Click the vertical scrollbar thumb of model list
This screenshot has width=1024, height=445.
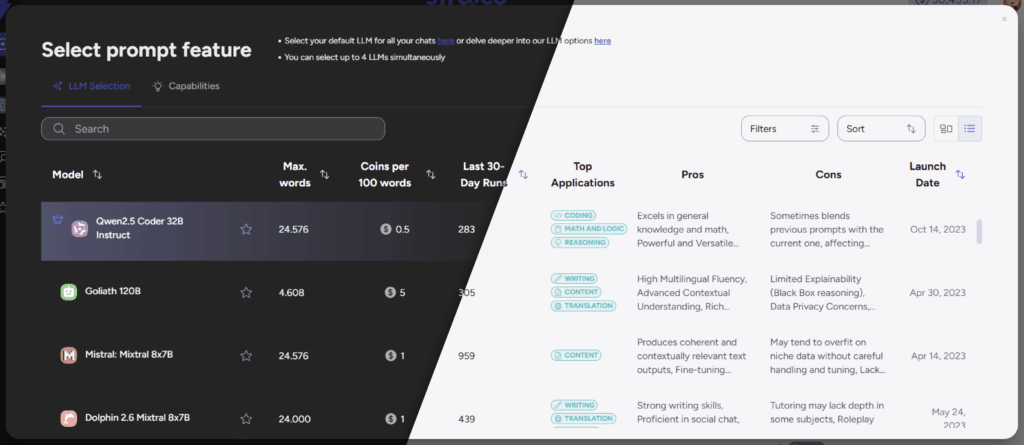(x=979, y=232)
